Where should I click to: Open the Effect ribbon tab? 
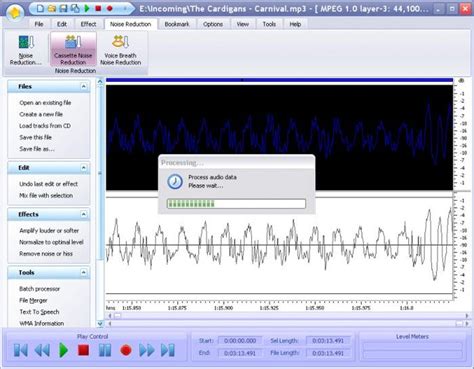coord(88,24)
